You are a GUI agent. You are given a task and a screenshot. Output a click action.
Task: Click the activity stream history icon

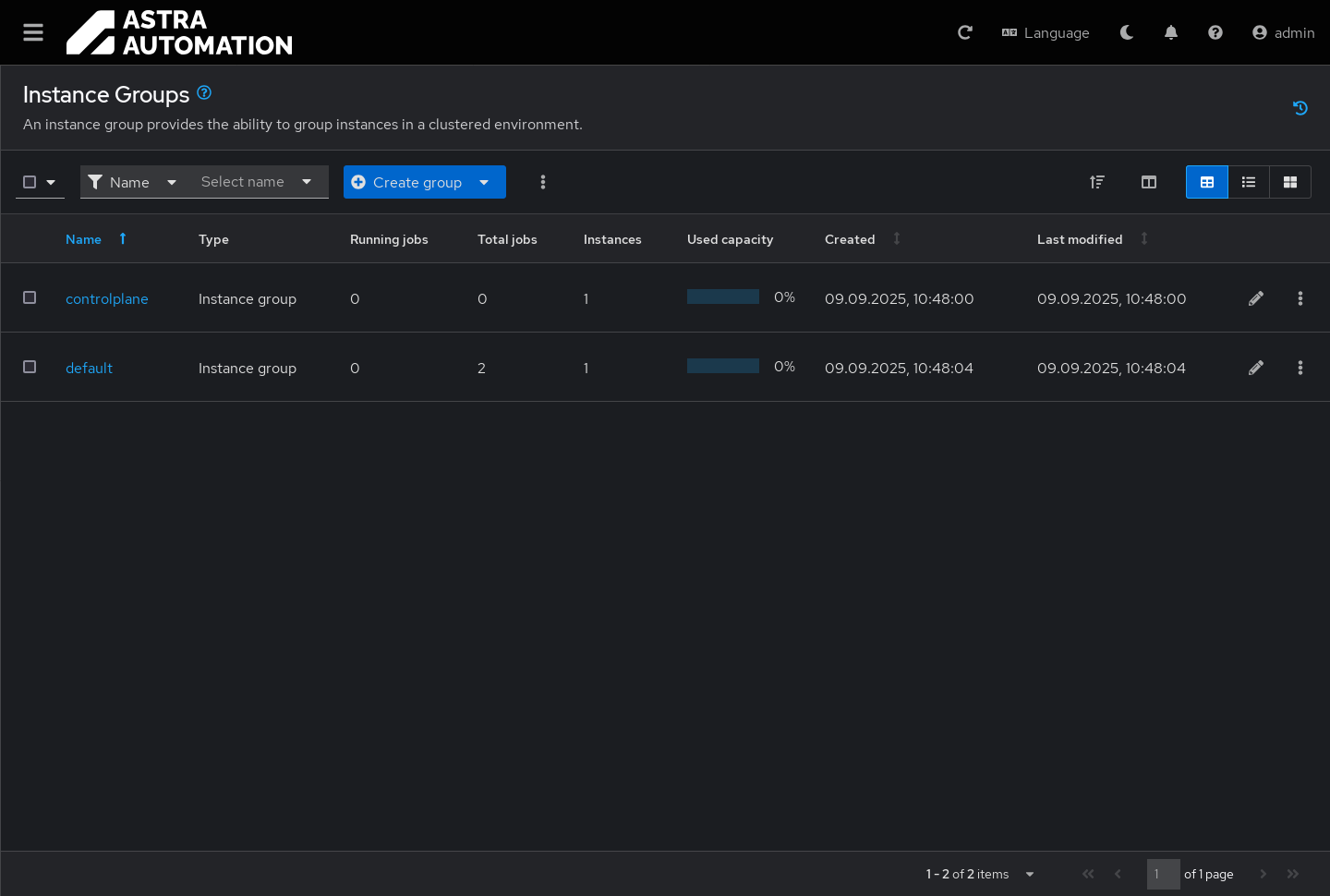(1300, 108)
